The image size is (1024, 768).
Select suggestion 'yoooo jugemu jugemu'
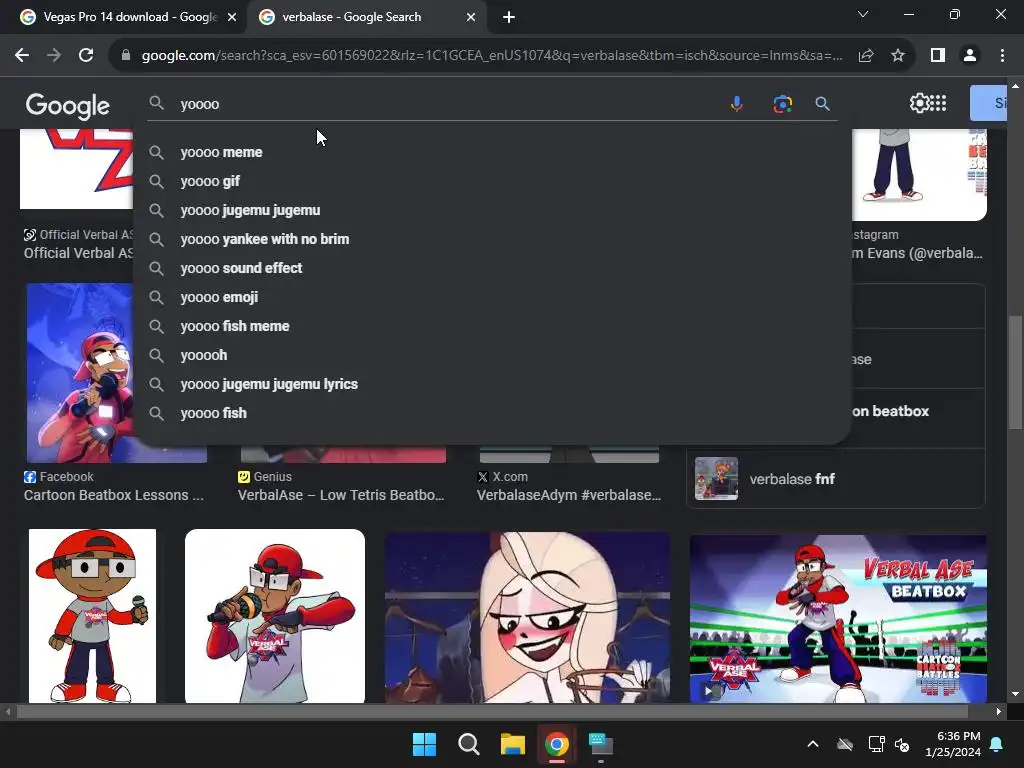(492, 210)
